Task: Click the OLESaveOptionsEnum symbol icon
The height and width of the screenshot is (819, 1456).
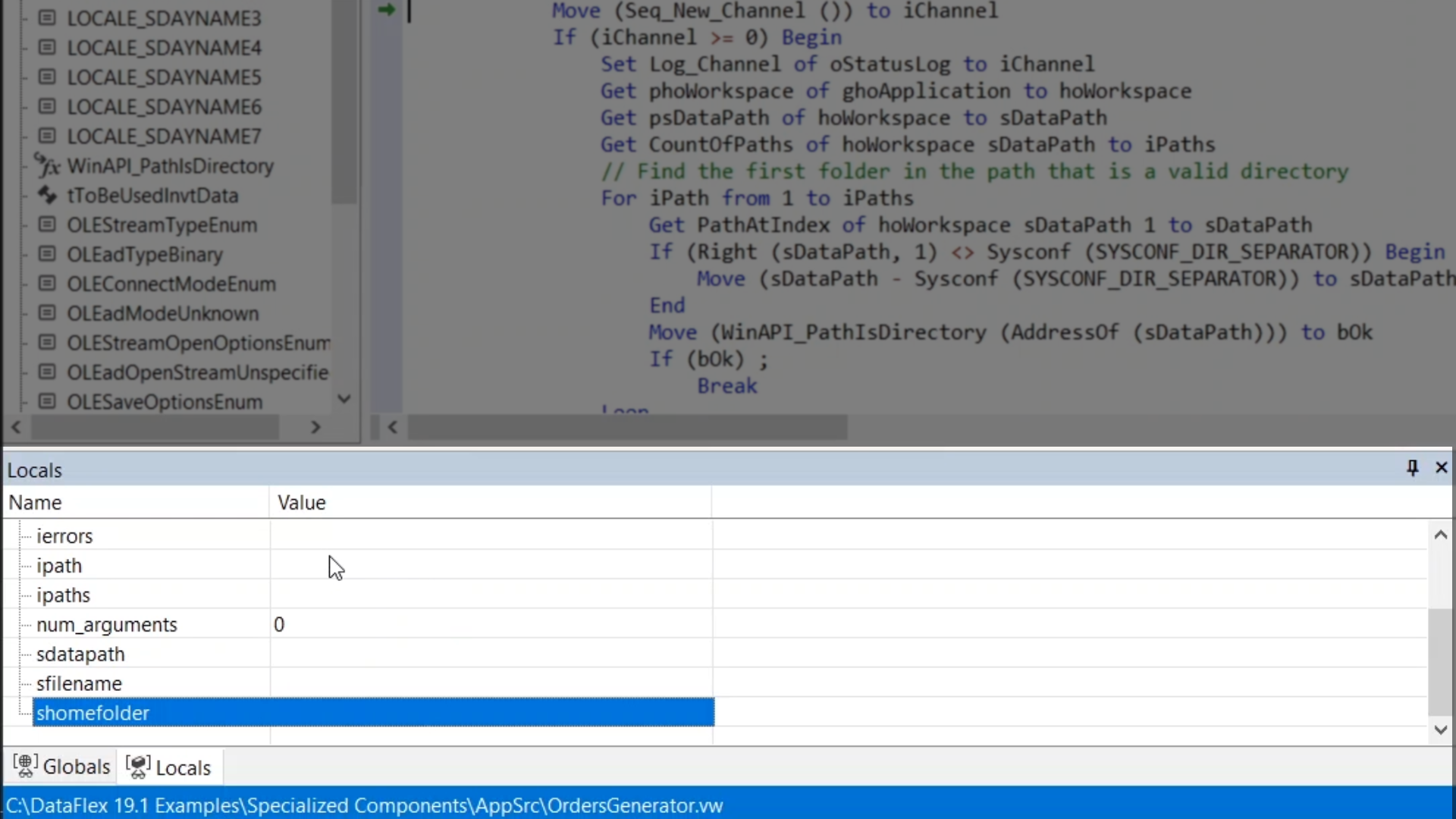Action: coord(47,401)
